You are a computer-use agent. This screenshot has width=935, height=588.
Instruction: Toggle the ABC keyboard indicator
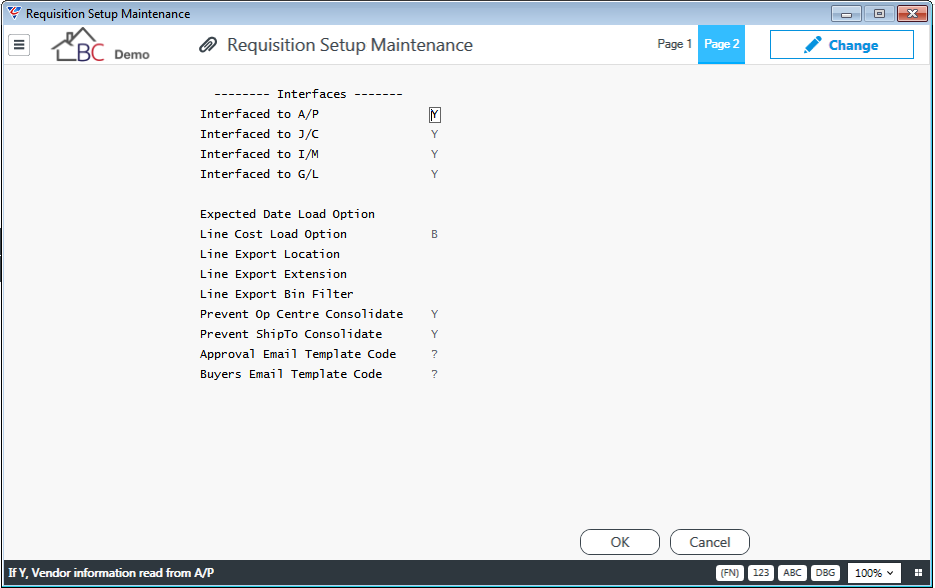(x=792, y=572)
